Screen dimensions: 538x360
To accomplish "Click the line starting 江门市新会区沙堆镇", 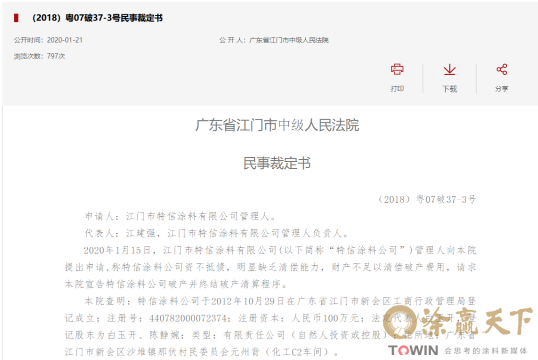I will point(202,352).
